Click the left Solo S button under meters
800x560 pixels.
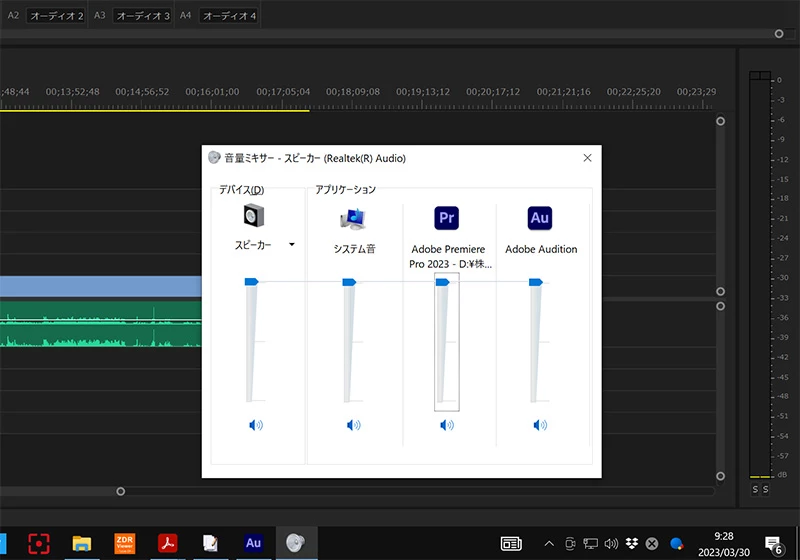pyautogui.click(x=755, y=489)
